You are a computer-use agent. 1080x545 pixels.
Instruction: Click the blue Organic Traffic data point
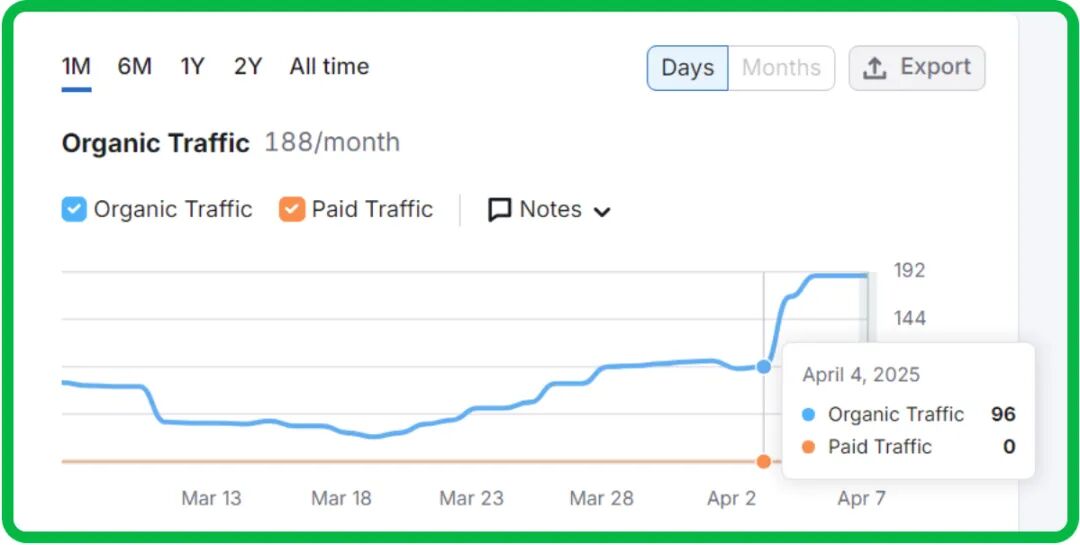click(x=764, y=367)
